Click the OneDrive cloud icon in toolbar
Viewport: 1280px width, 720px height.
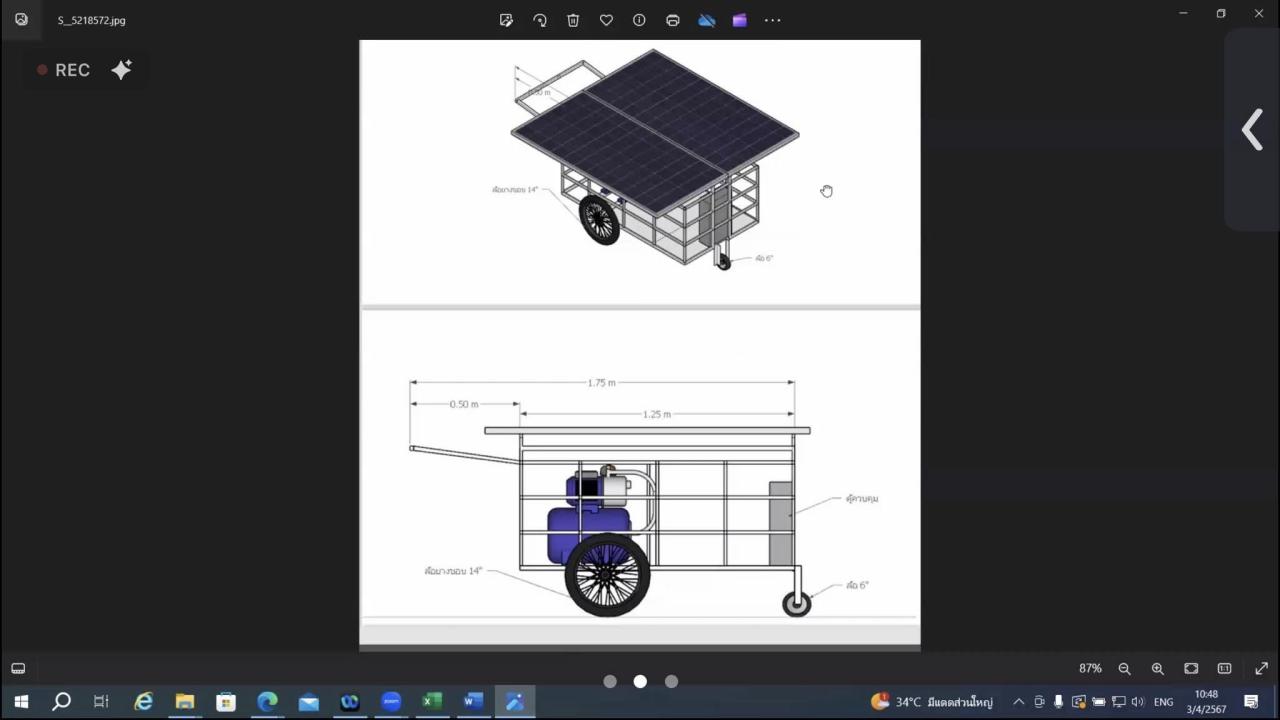[x=707, y=20]
